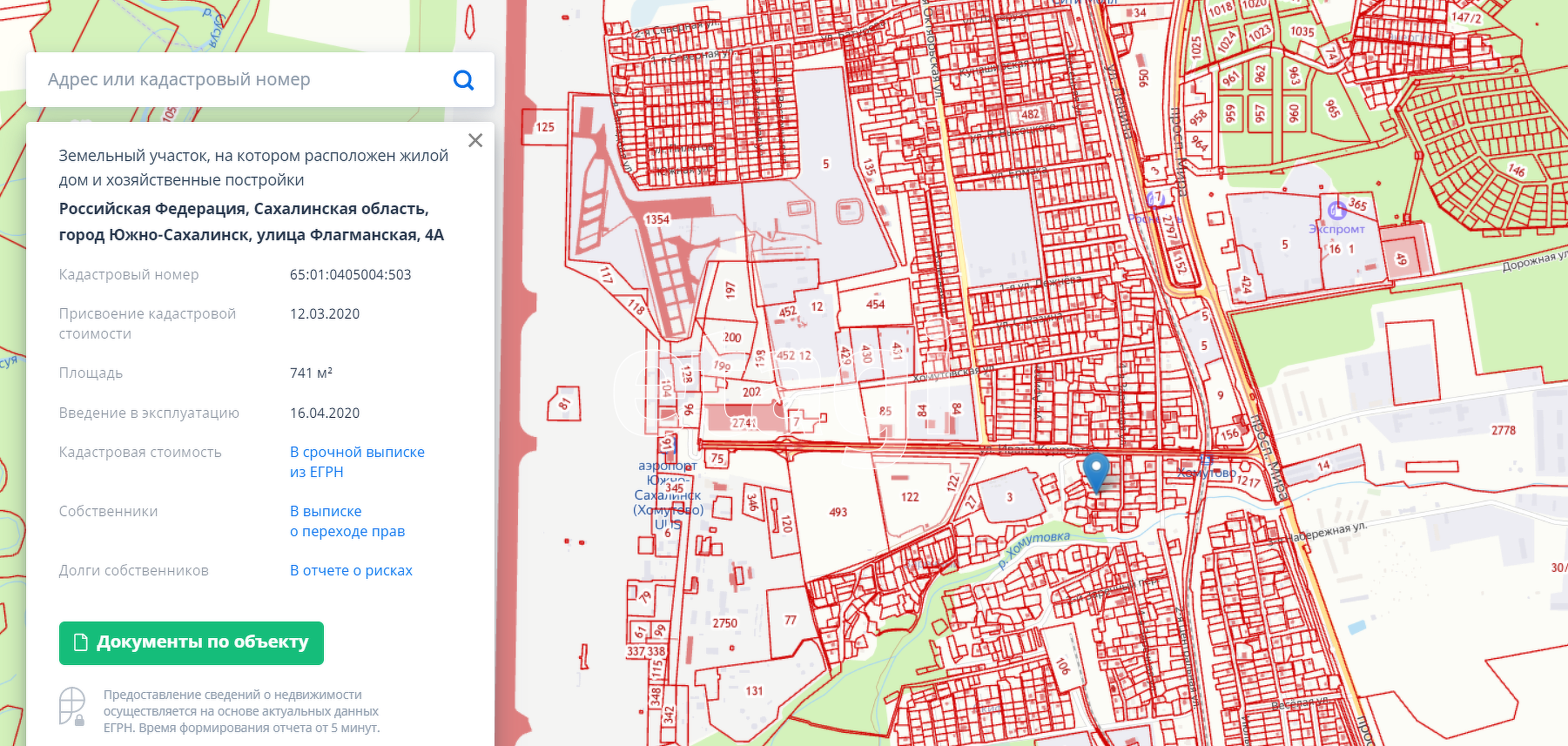Click the secured document icon near disclaimer
The height and width of the screenshot is (746, 1568).
72,706
